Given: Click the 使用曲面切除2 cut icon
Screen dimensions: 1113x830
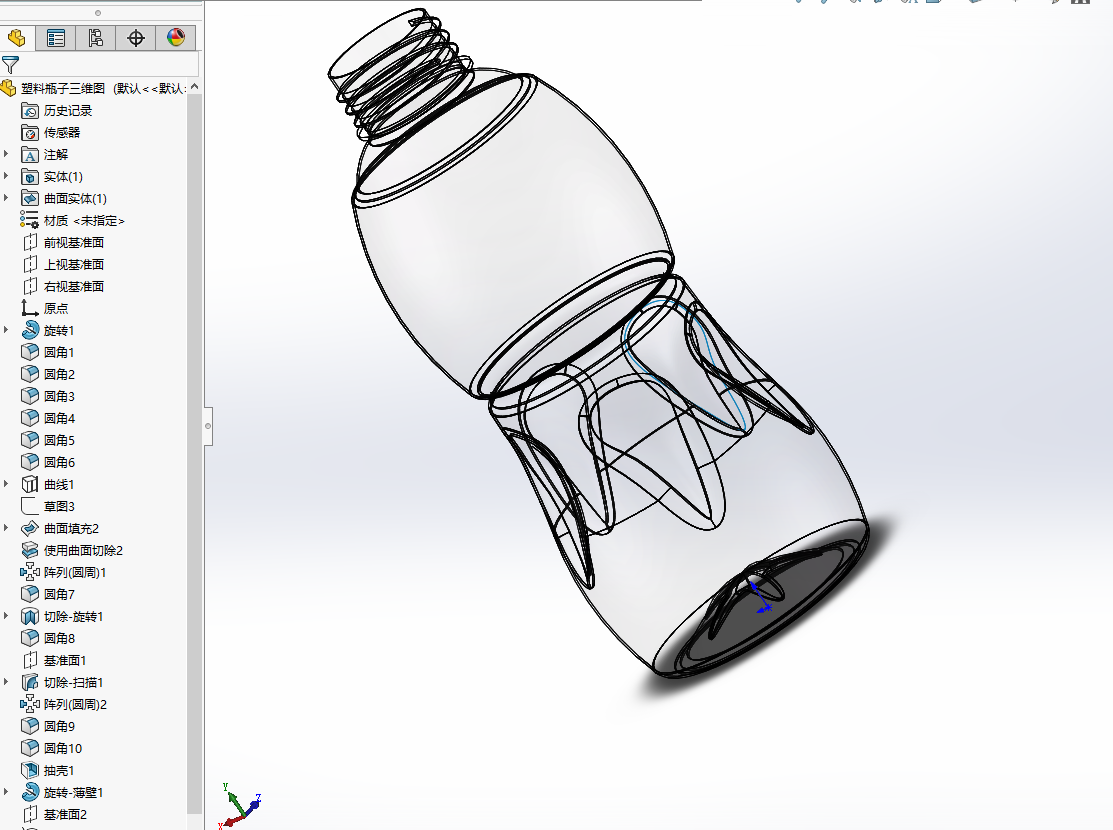Looking at the screenshot, I should click(30, 550).
